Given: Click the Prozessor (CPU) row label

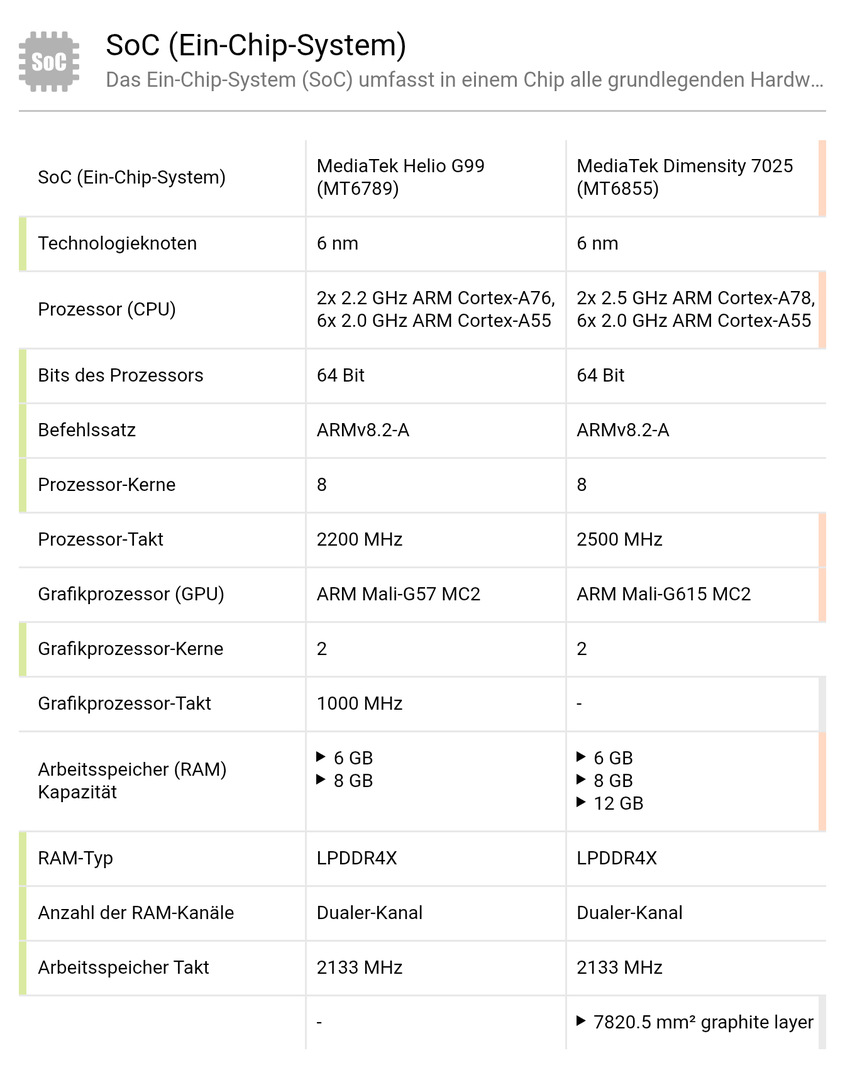Looking at the screenshot, I should (x=107, y=309).
